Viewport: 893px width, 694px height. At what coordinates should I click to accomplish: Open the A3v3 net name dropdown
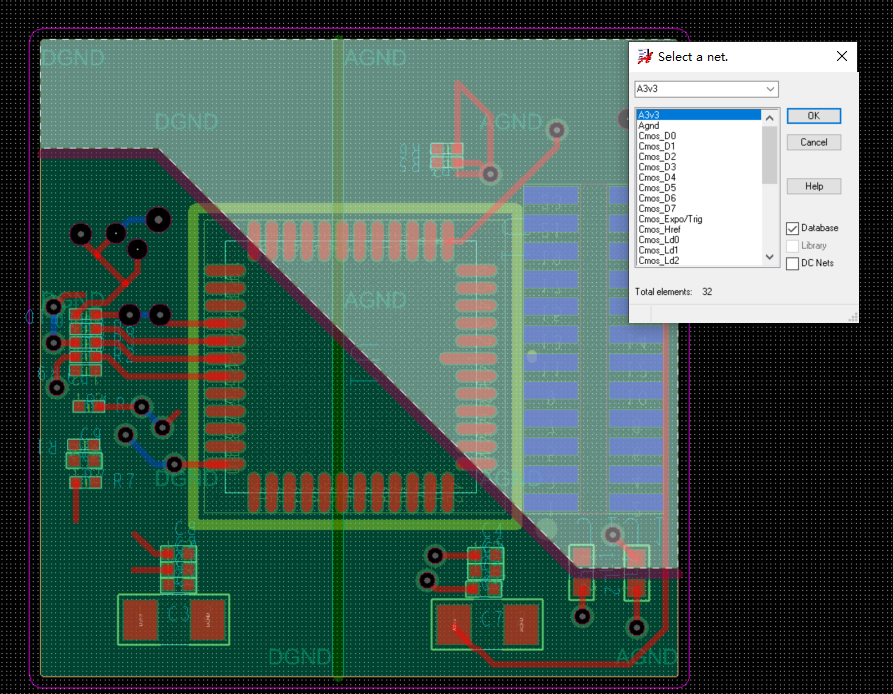tap(771, 89)
